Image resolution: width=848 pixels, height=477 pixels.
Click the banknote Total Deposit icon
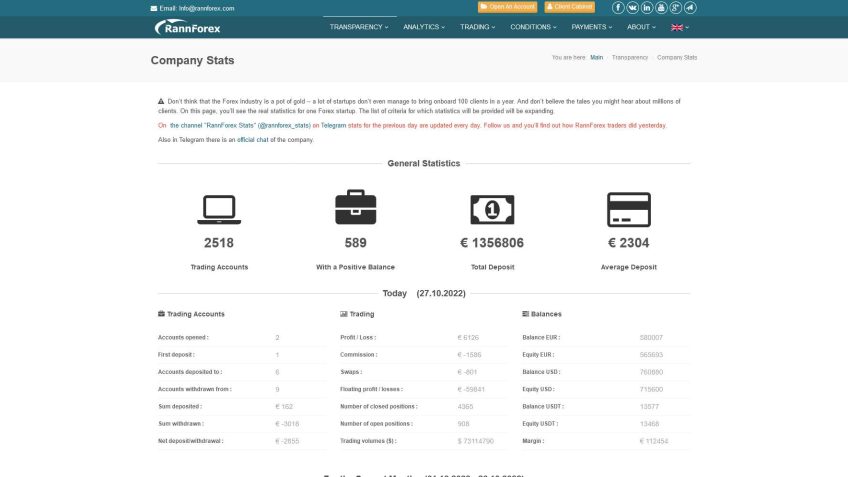click(x=492, y=209)
